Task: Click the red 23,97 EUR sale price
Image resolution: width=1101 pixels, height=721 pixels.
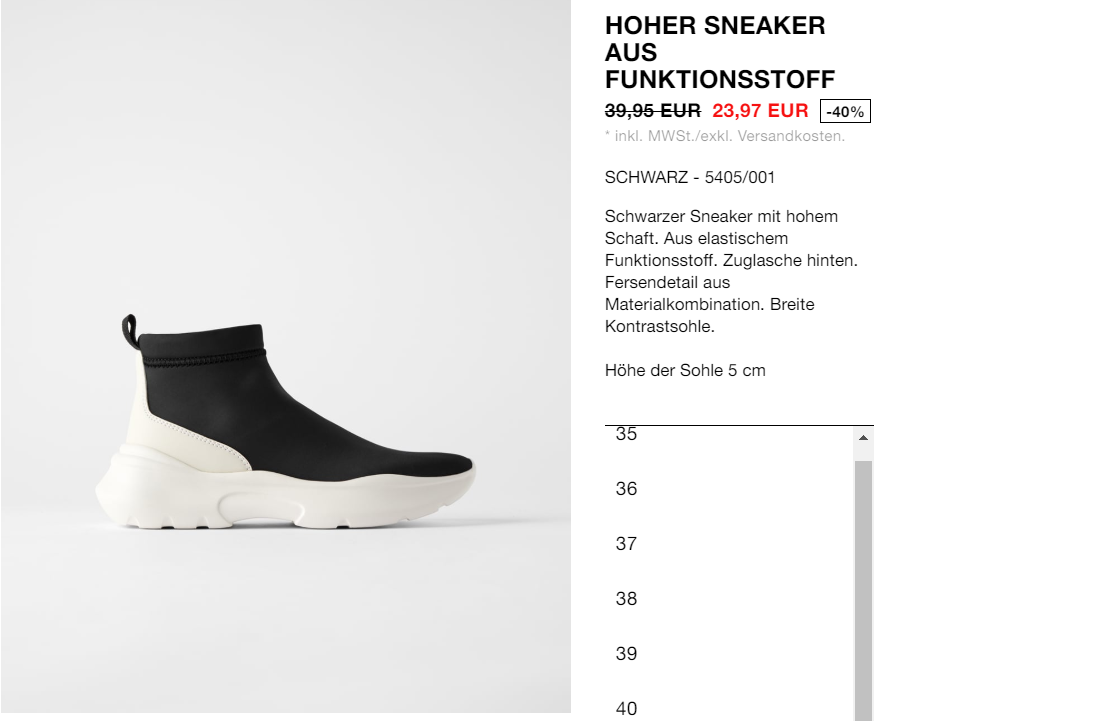Action: pos(760,111)
